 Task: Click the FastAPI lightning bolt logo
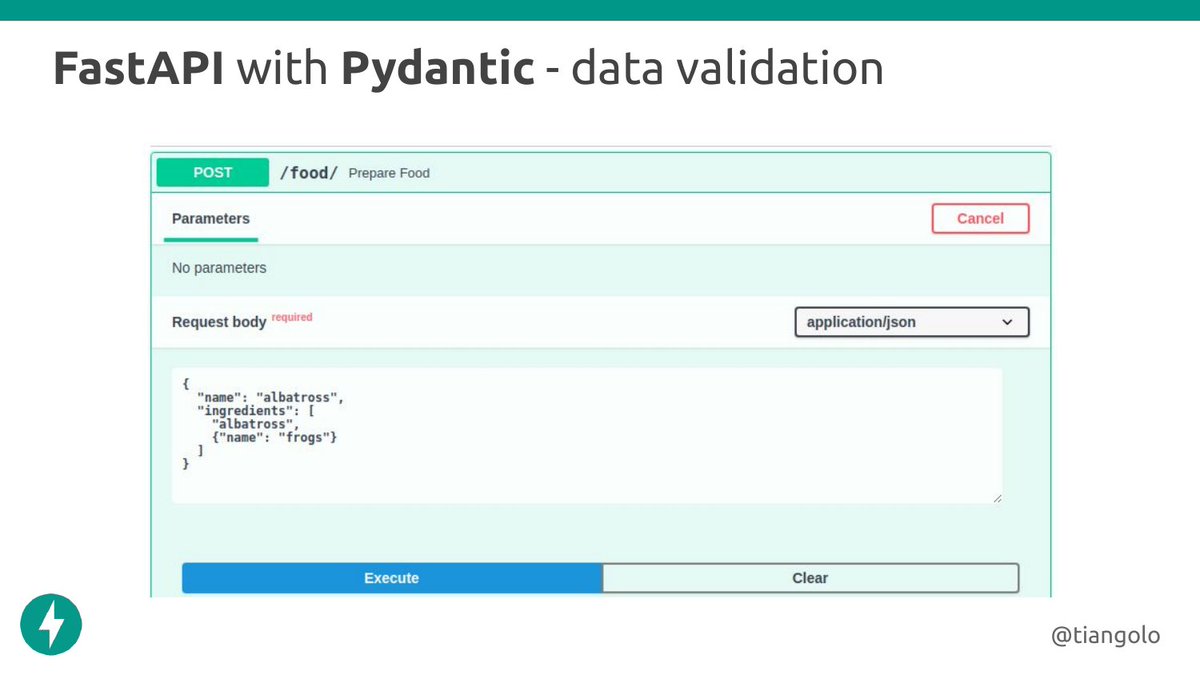pos(51,625)
